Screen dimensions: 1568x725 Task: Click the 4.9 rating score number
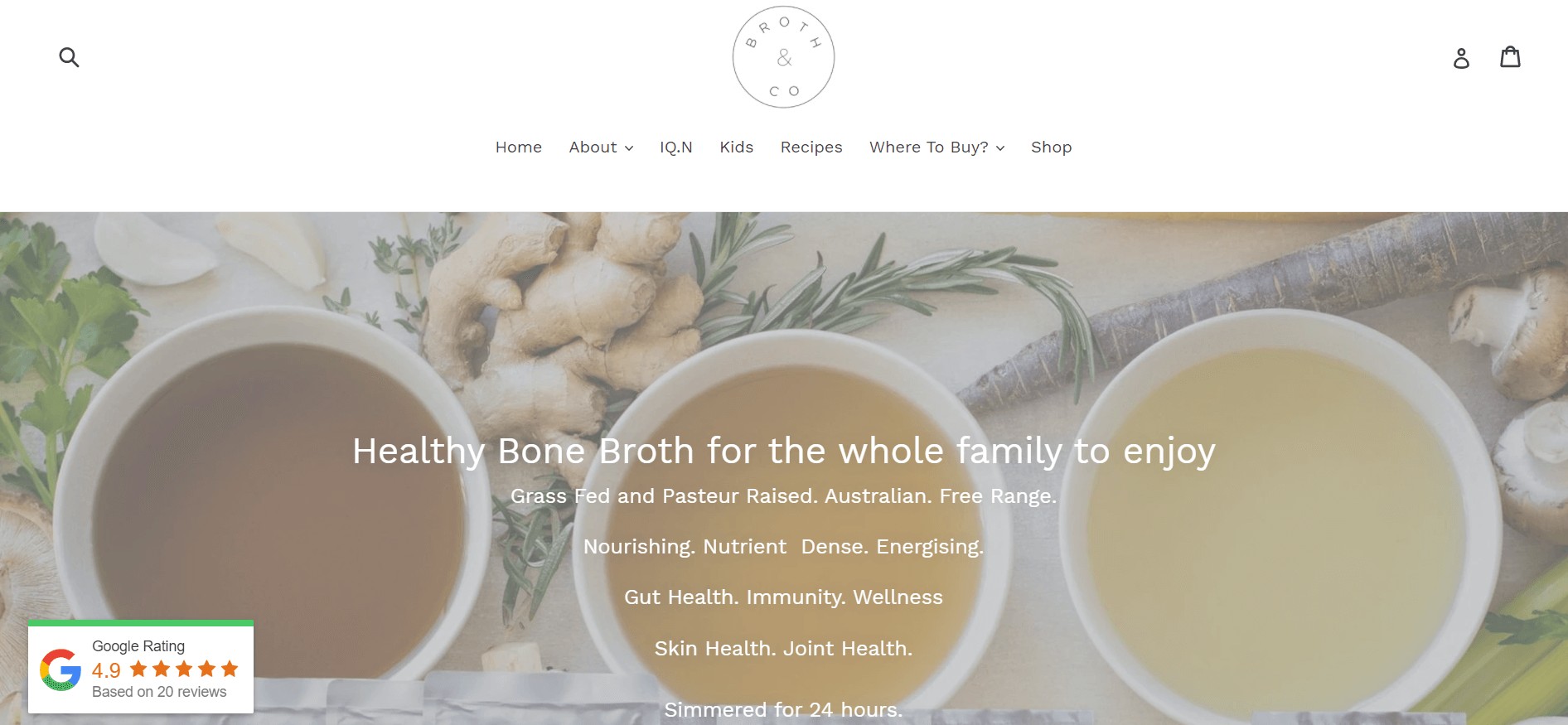pyautogui.click(x=106, y=669)
